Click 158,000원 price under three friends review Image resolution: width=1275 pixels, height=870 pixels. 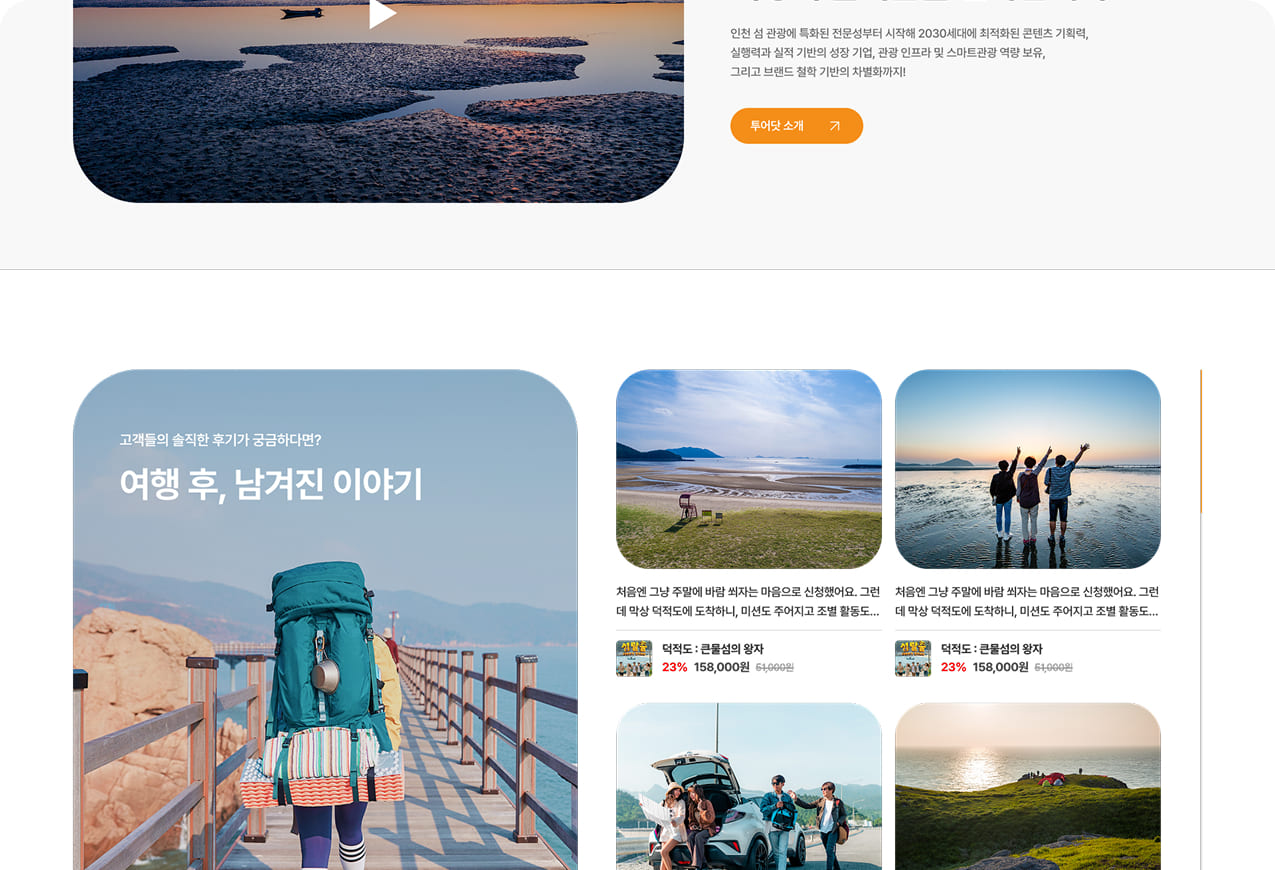(x=1000, y=667)
